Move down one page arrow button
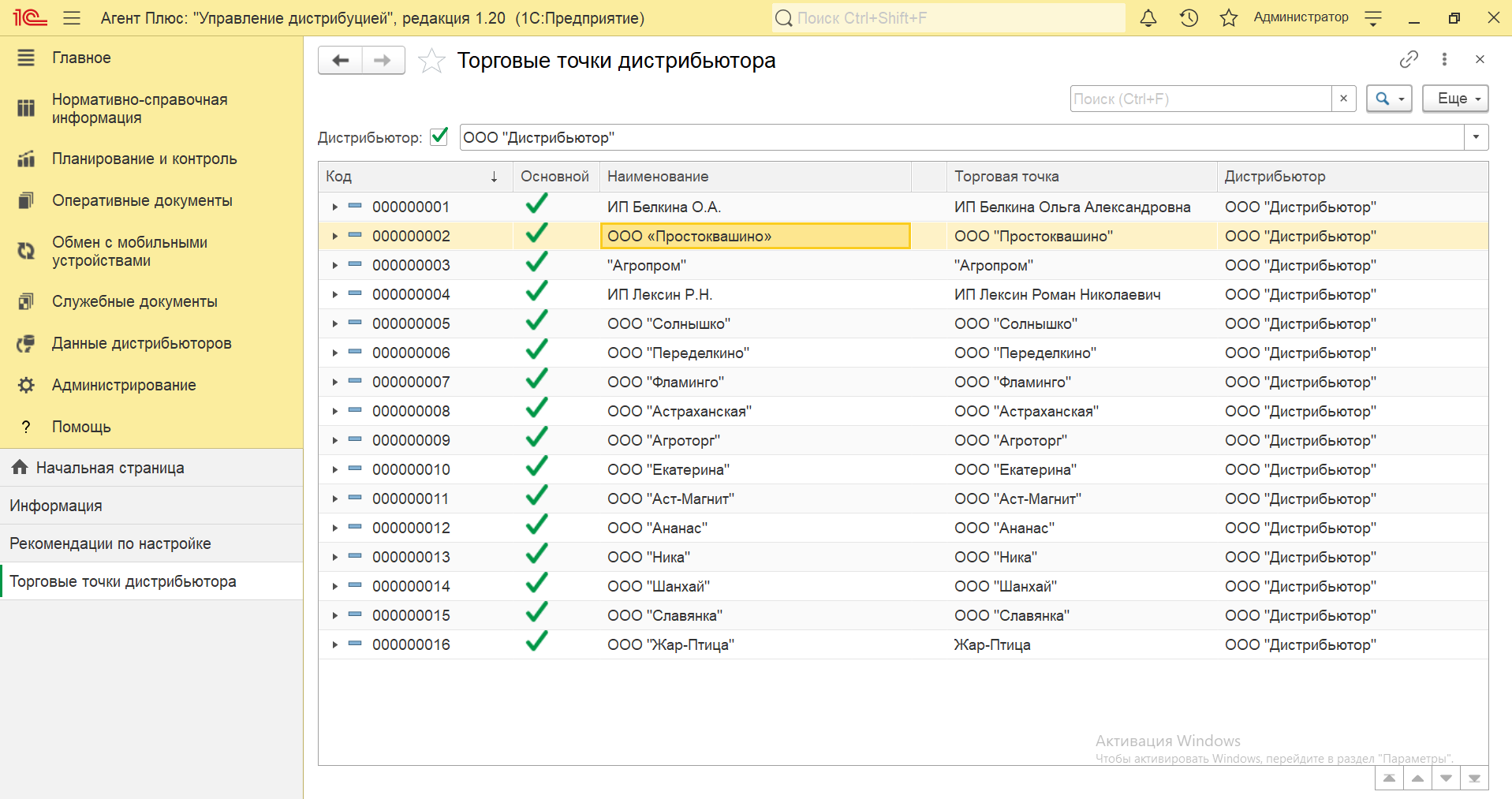Image resolution: width=1512 pixels, height=799 pixels. (1446, 778)
